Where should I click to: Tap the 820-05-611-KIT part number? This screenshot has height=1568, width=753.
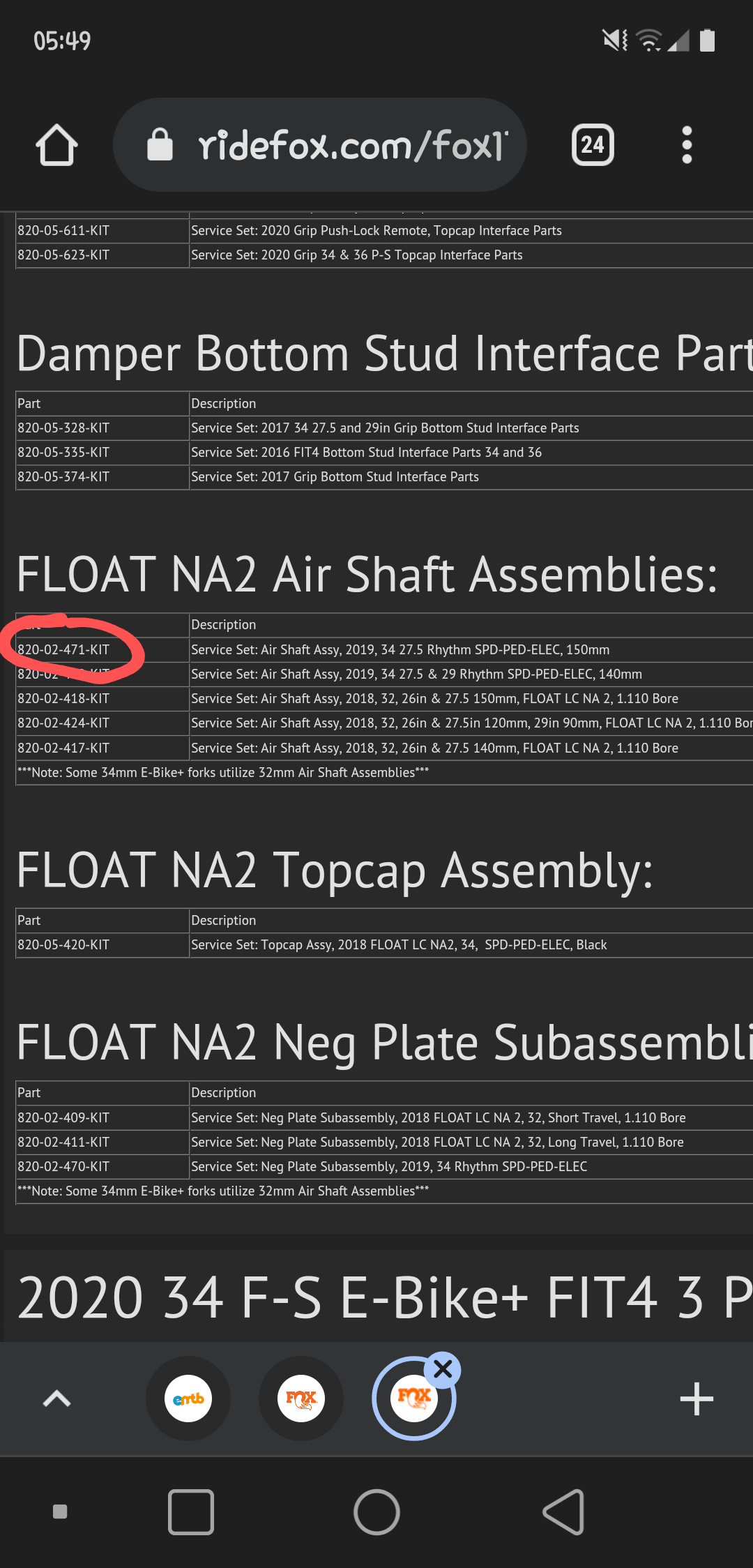63,231
